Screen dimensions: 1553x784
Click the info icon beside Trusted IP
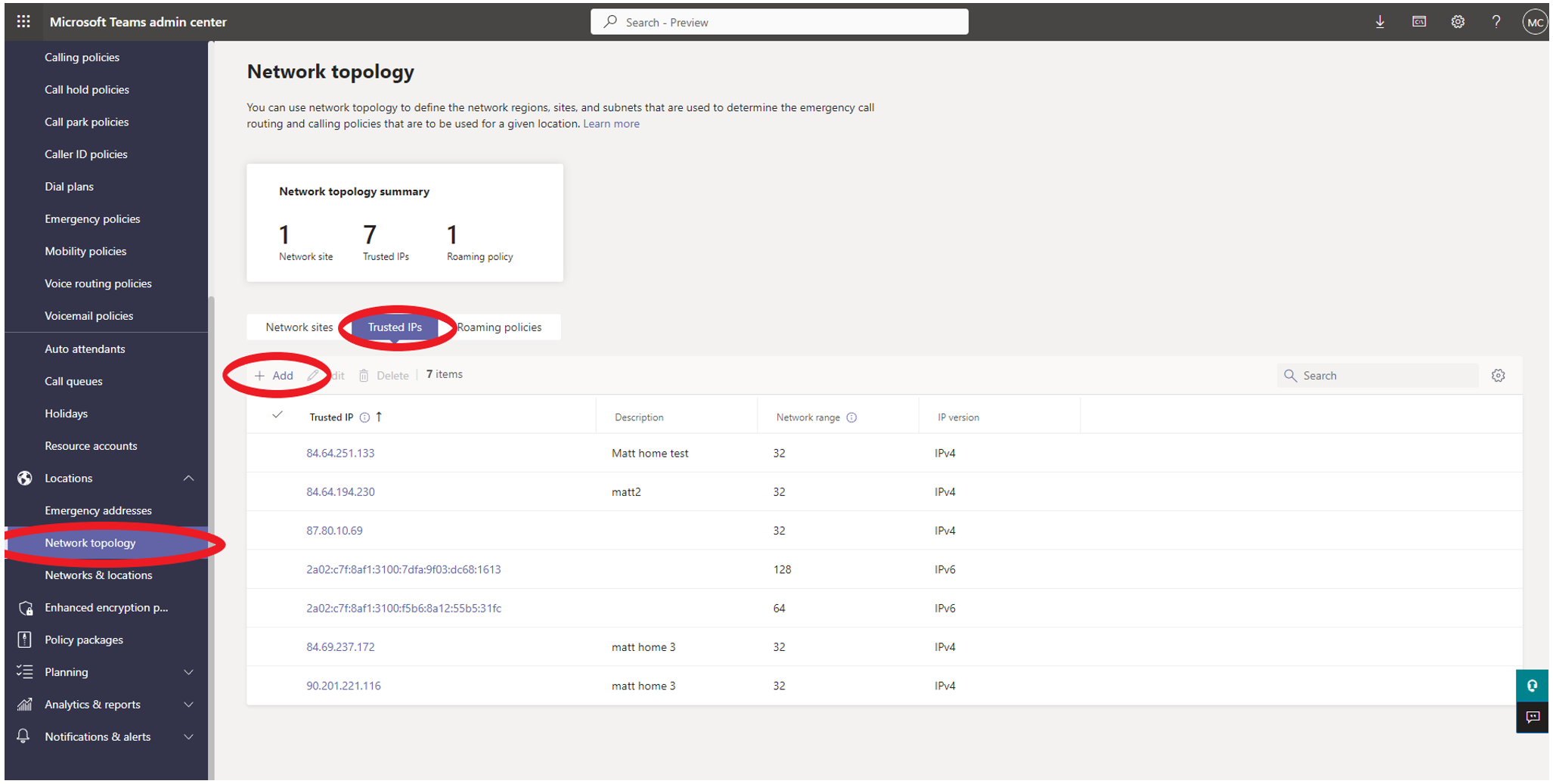(x=364, y=417)
